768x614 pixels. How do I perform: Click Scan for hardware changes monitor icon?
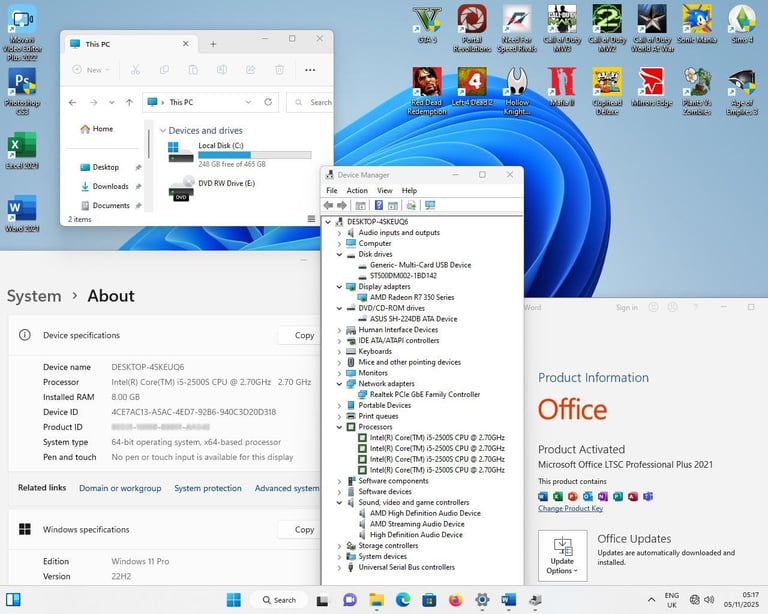(x=430, y=205)
